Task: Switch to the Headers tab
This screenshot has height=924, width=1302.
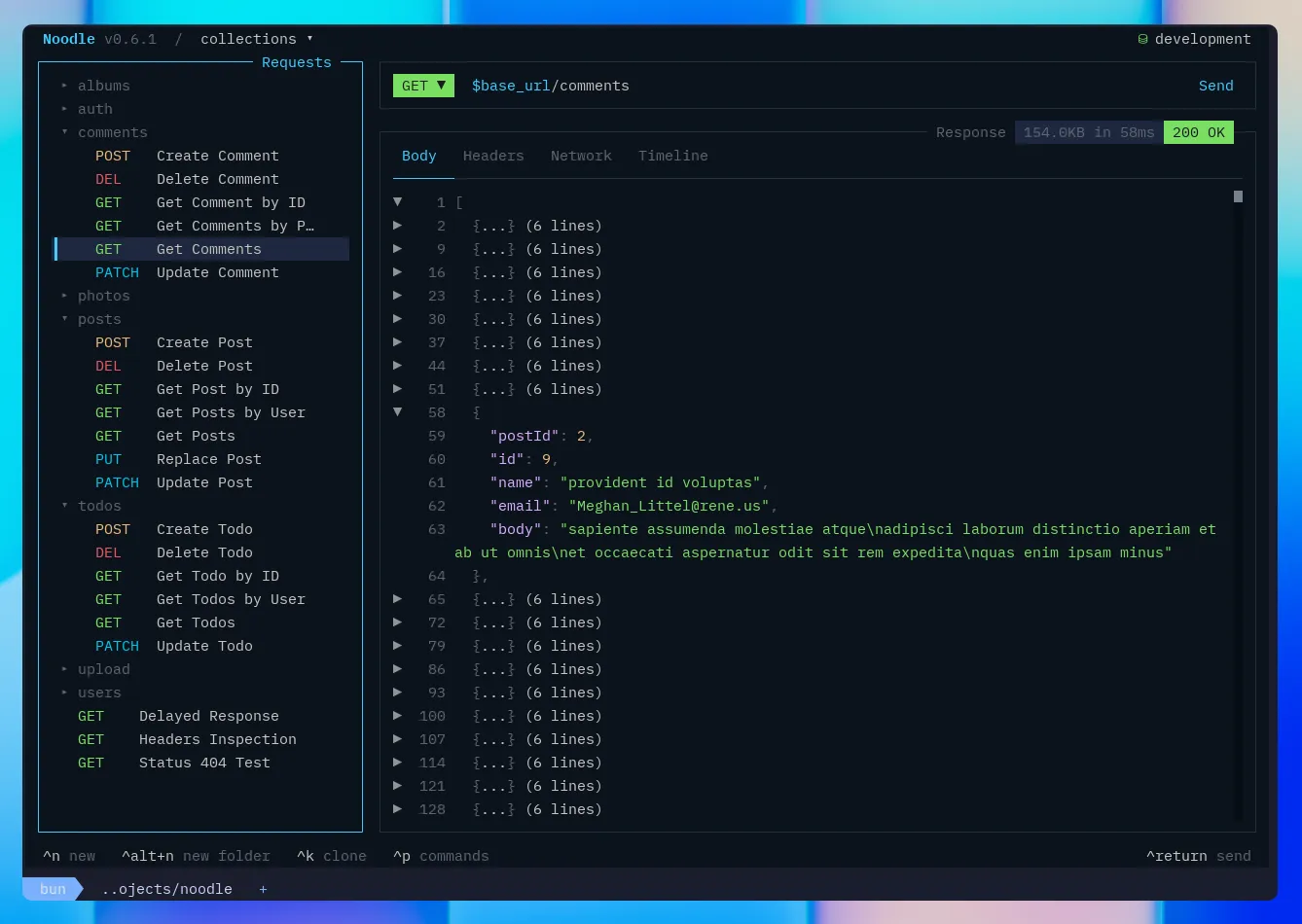Action: click(x=493, y=156)
